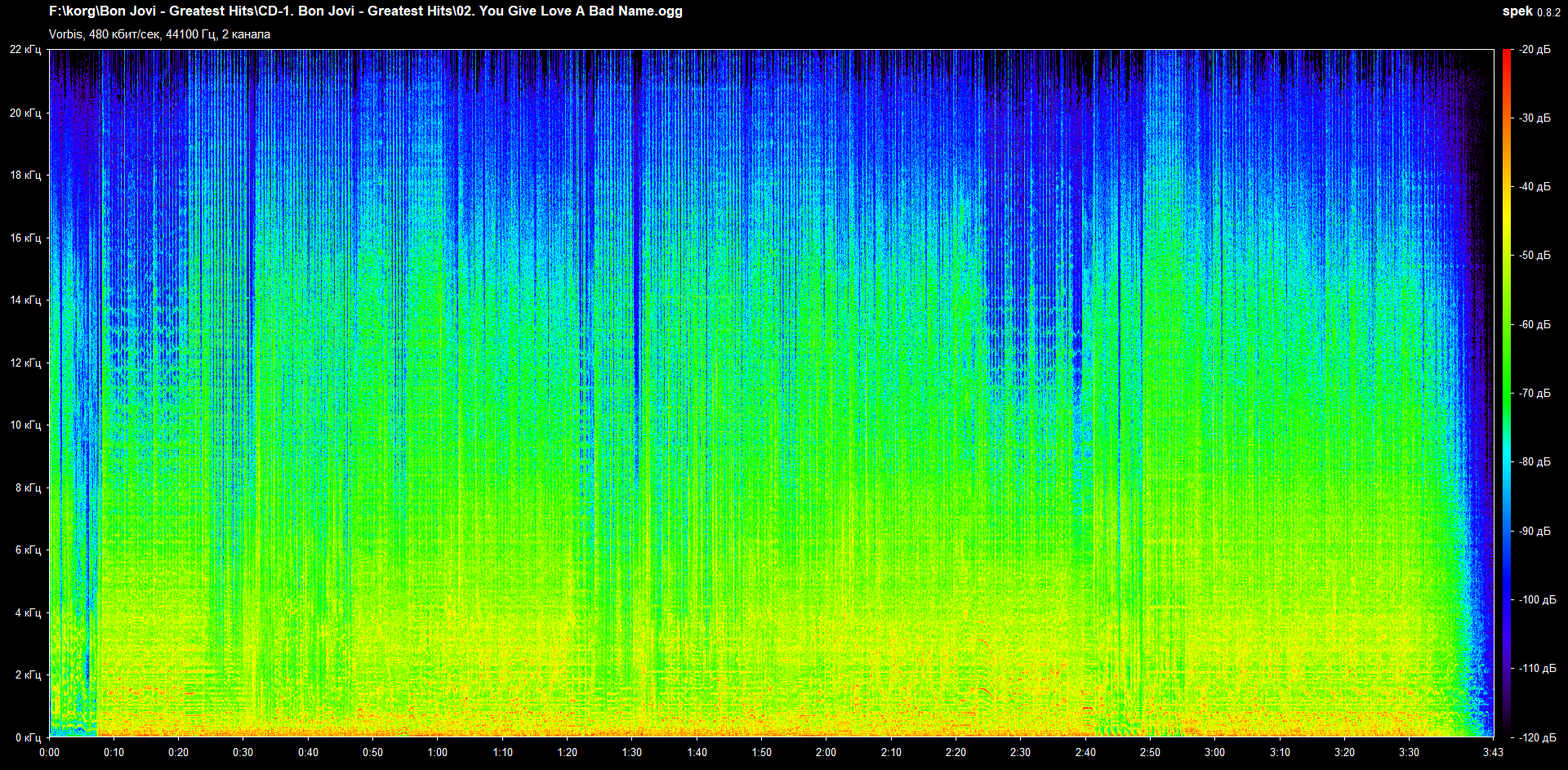The height and width of the screenshot is (770, 1568).
Task: Click the 1:00 time axis marker
Action: pyautogui.click(x=438, y=752)
